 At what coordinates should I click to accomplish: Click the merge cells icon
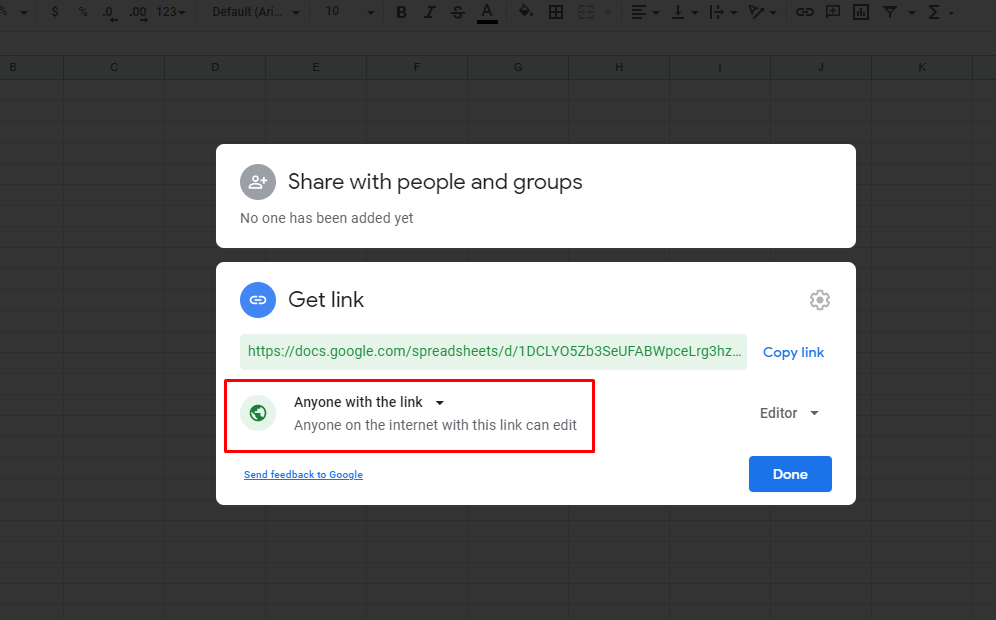click(586, 12)
